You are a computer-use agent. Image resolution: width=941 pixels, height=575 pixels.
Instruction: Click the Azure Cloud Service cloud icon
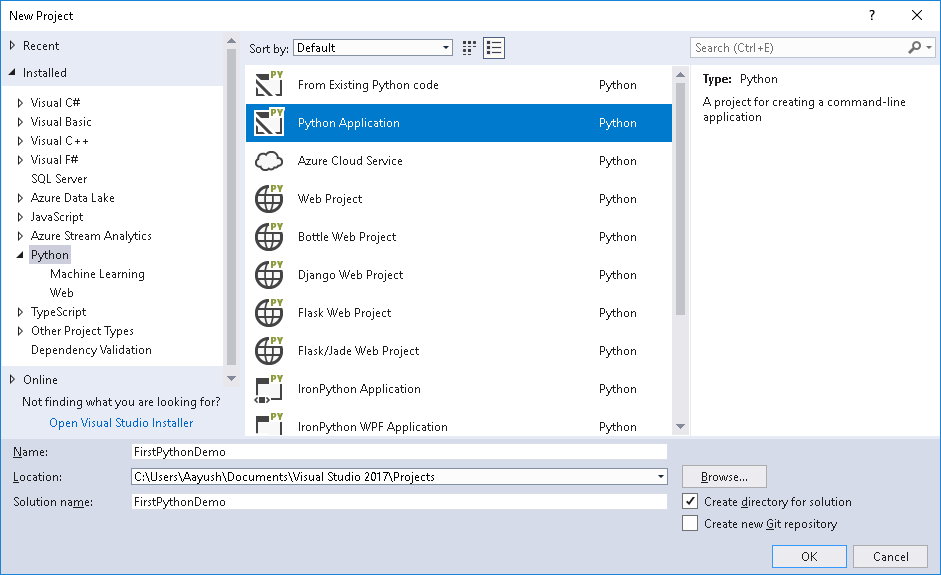coord(269,161)
